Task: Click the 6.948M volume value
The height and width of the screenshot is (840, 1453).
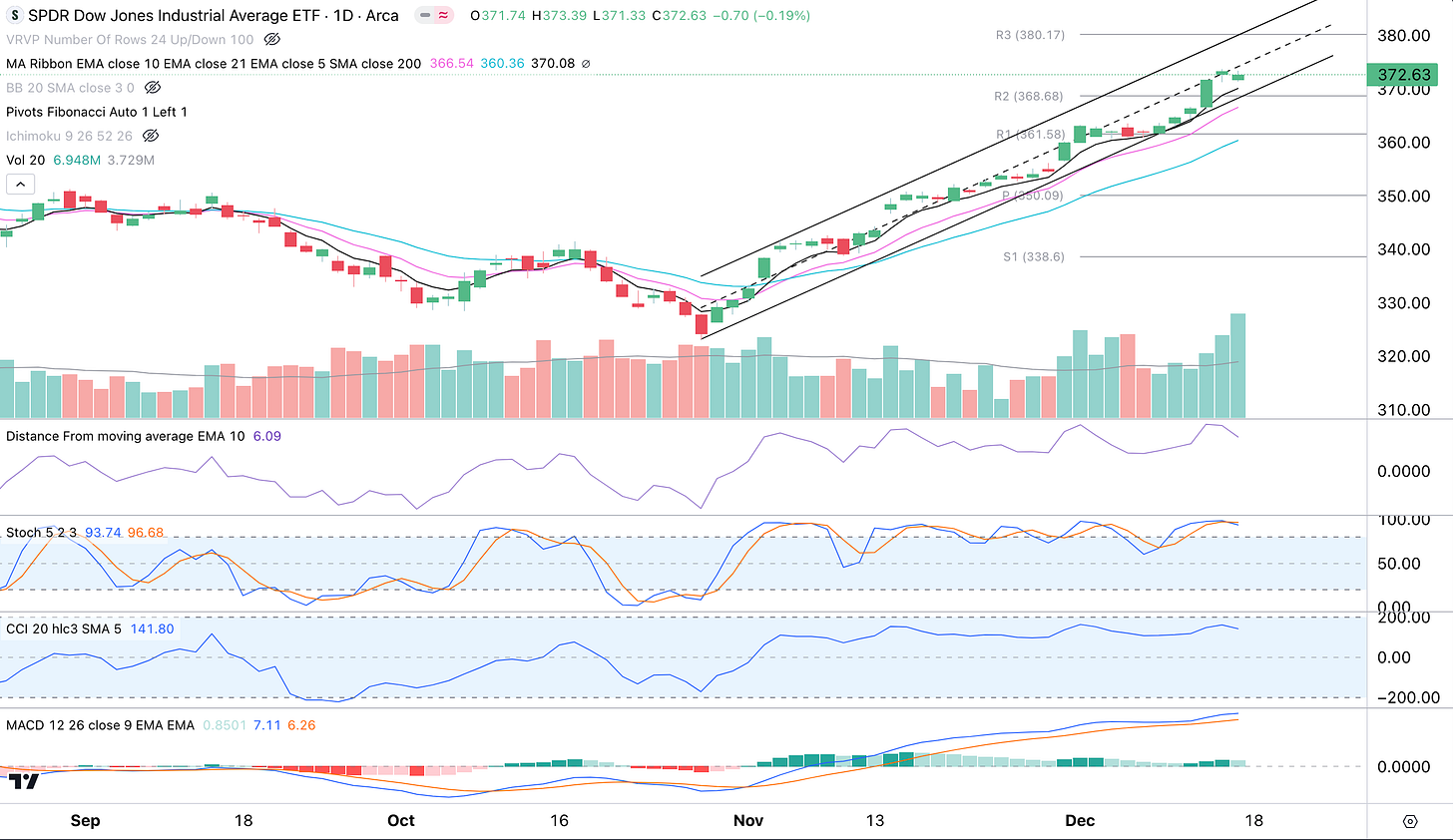Action: 78,160
